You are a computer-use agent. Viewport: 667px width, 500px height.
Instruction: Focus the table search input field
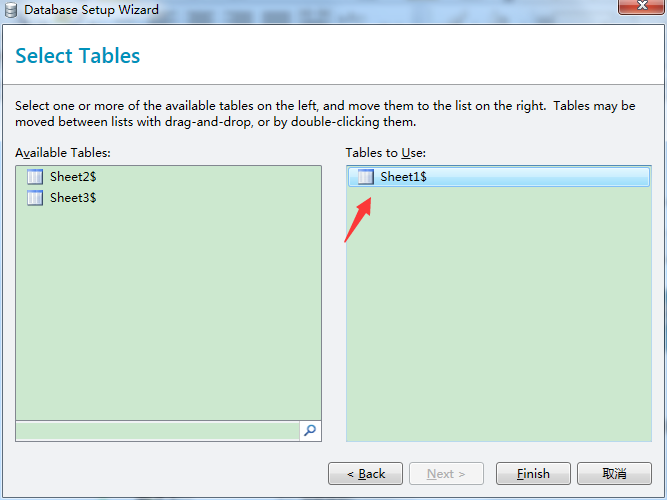158,431
